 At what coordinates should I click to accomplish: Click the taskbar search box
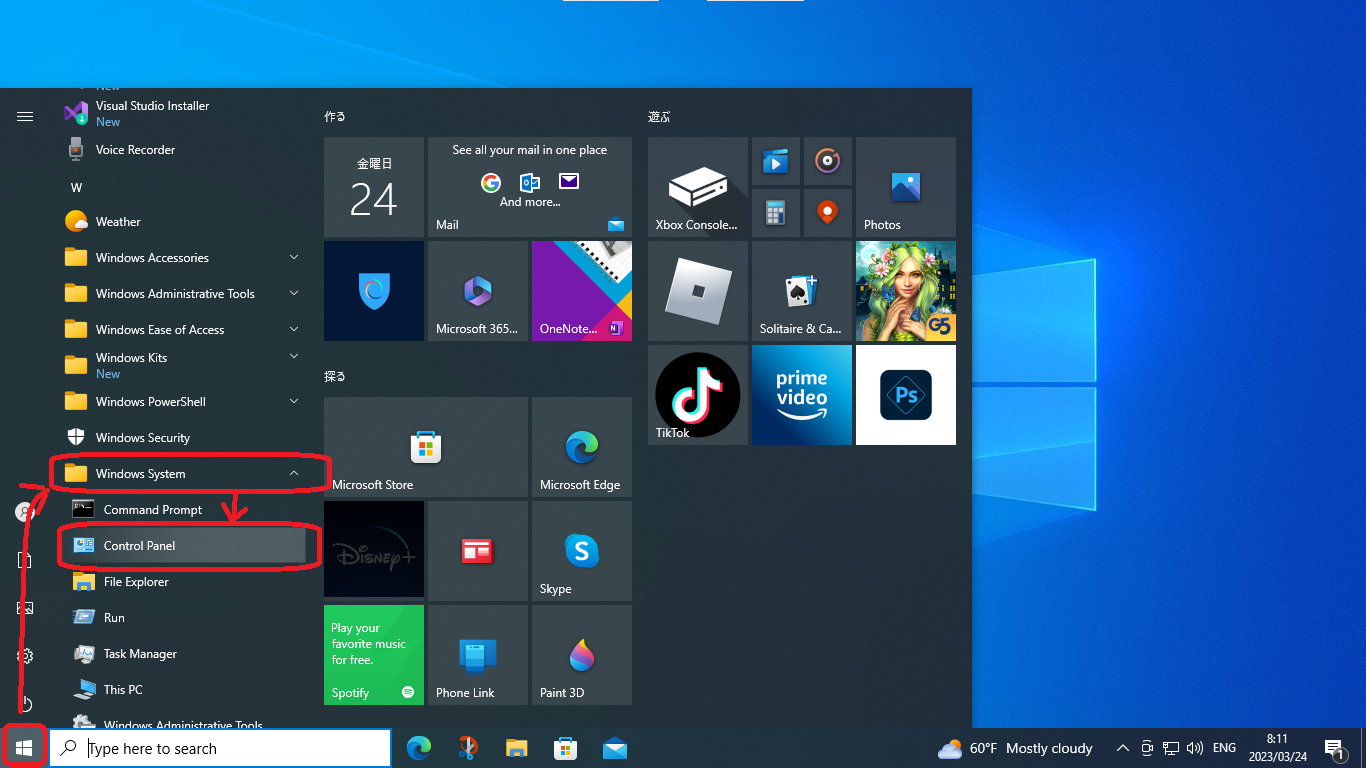220,748
